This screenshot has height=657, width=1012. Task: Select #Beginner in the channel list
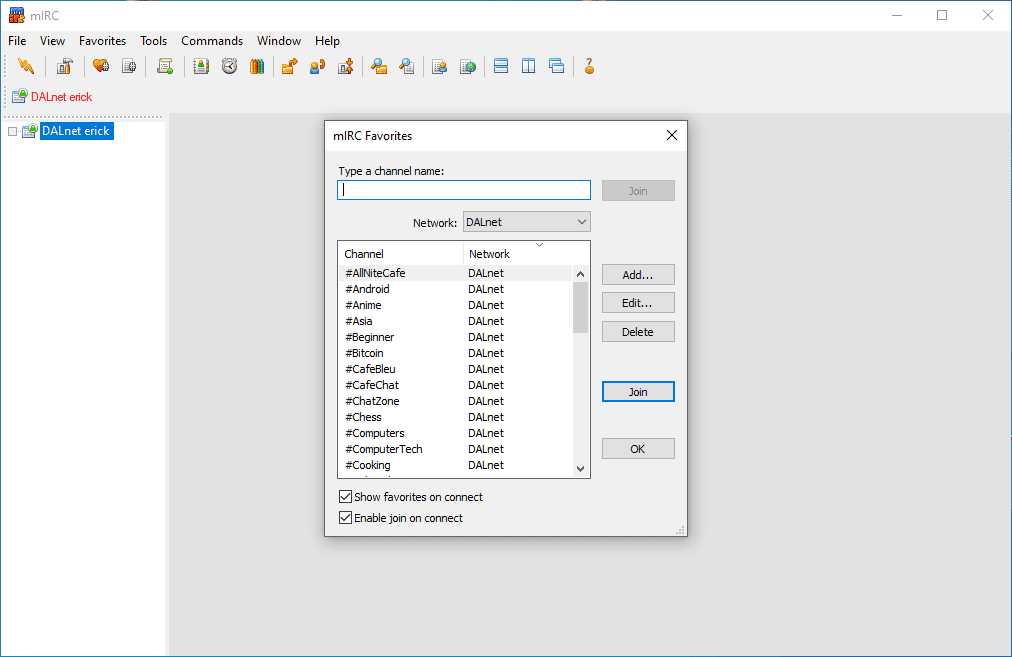click(456, 337)
